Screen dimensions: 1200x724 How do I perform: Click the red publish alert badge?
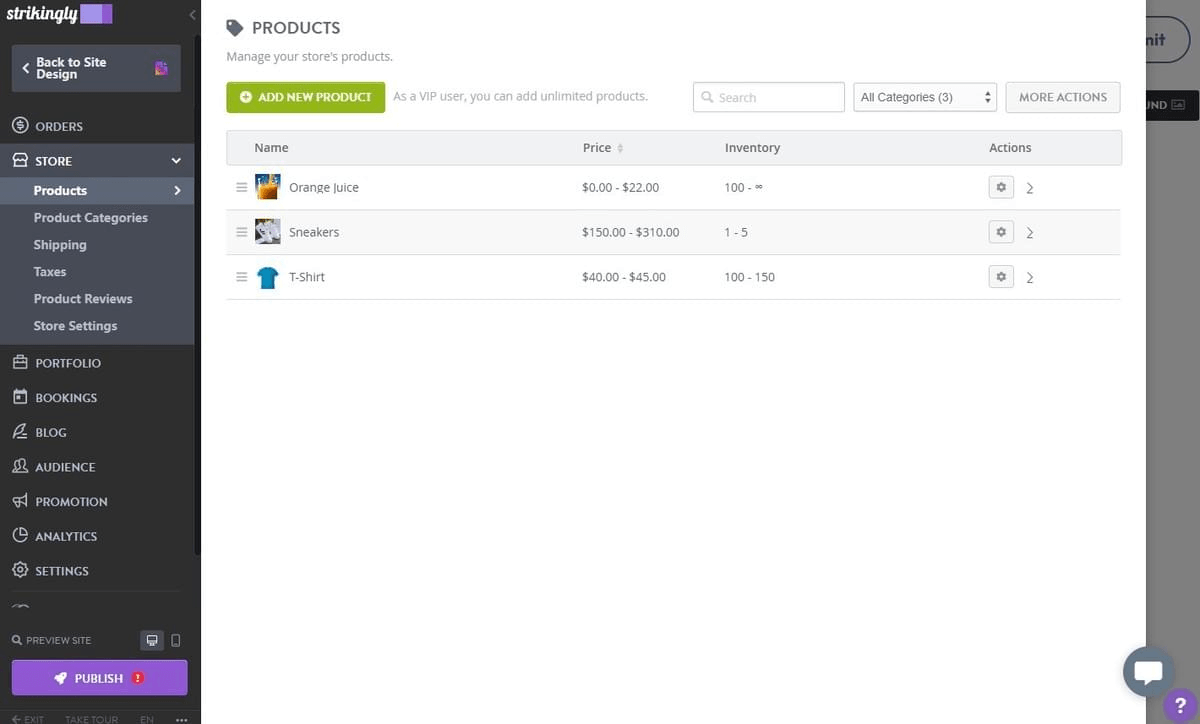pos(138,678)
